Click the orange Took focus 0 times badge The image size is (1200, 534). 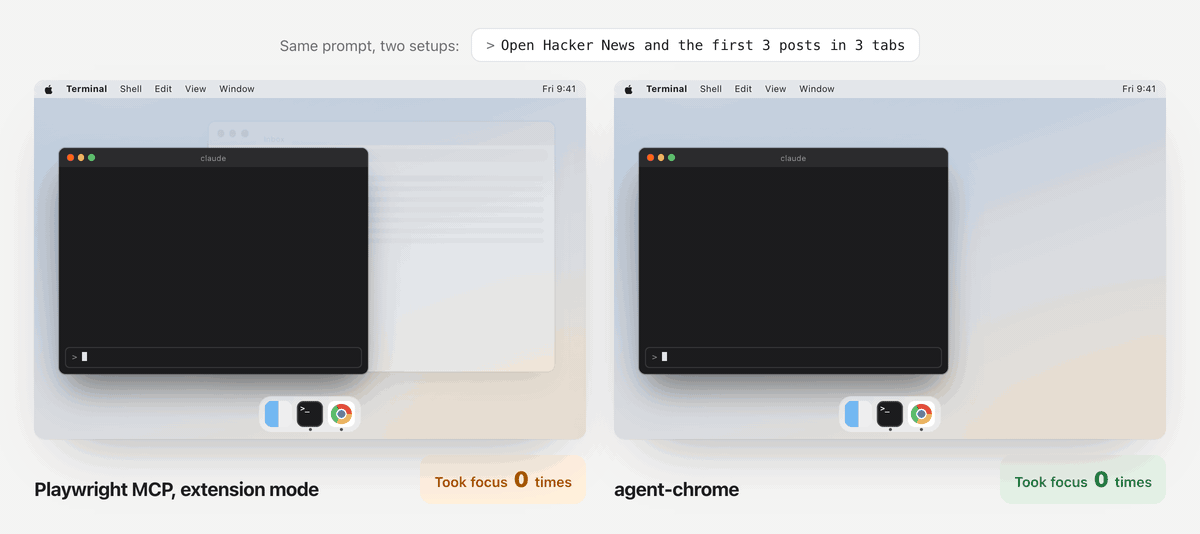[x=503, y=481]
